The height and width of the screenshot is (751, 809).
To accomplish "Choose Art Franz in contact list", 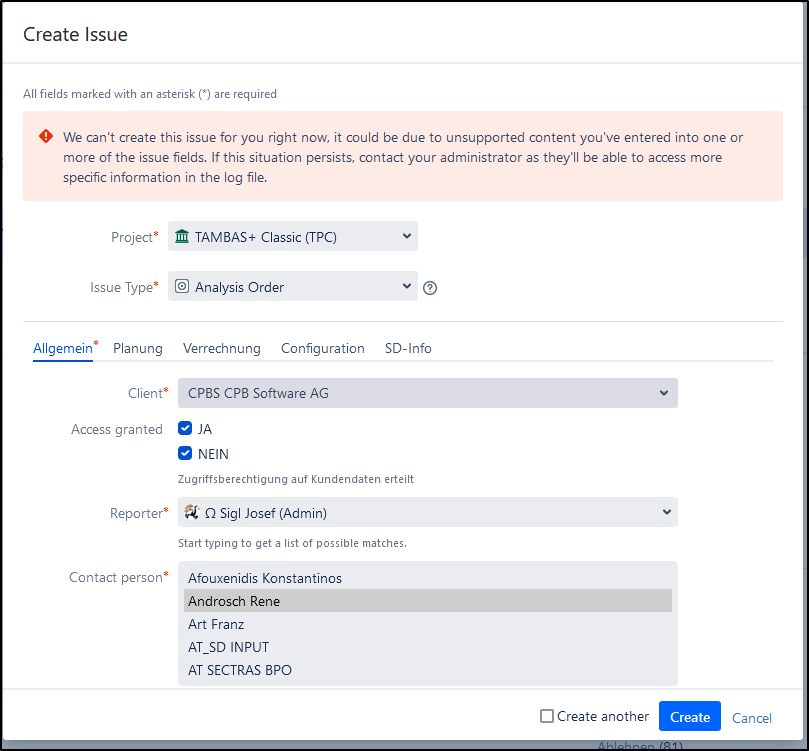I will coord(216,624).
